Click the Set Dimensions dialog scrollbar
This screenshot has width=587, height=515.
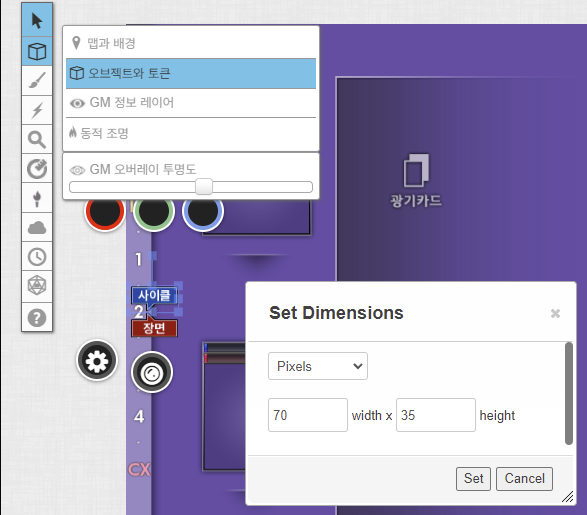pos(569,393)
